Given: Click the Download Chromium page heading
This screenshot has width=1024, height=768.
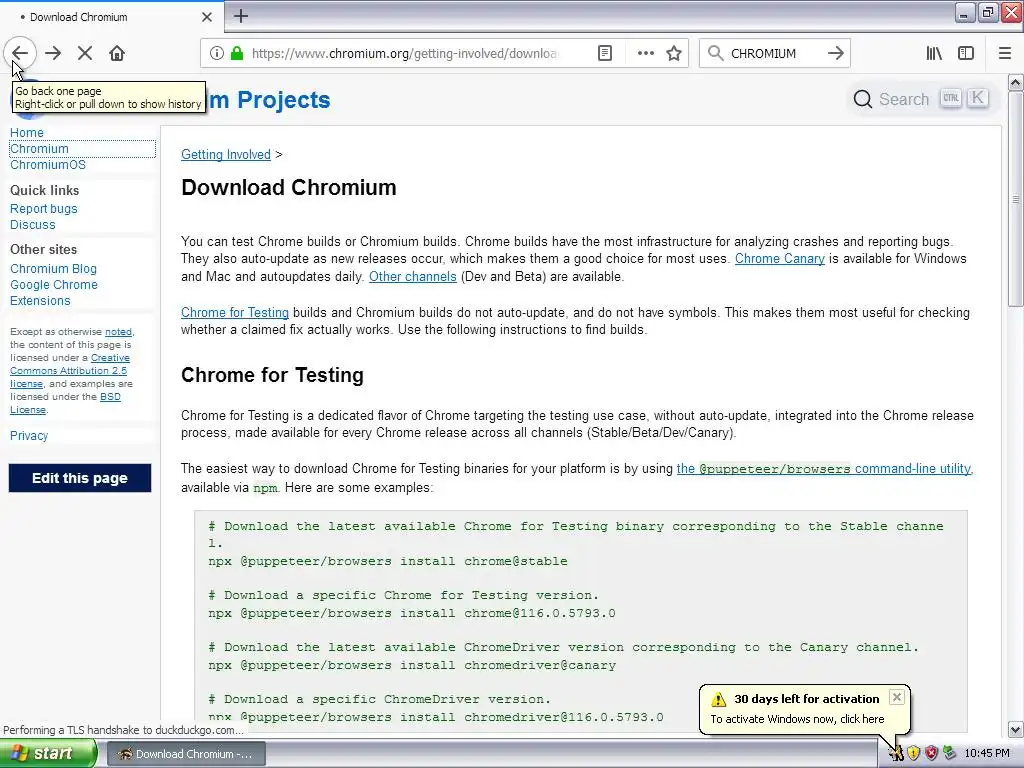Looking at the screenshot, I should tap(289, 187).
